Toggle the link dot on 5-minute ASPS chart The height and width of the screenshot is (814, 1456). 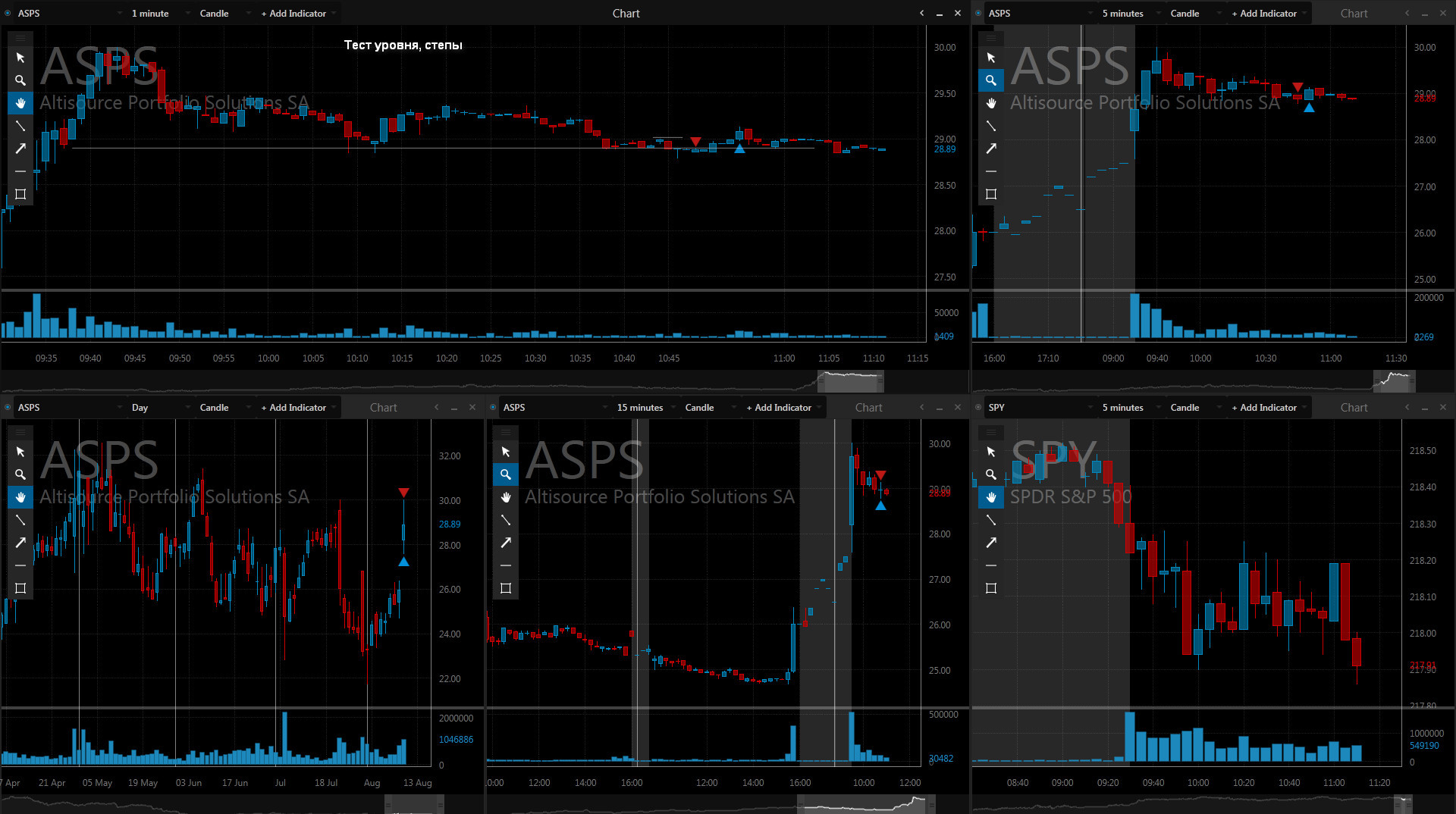978,13
